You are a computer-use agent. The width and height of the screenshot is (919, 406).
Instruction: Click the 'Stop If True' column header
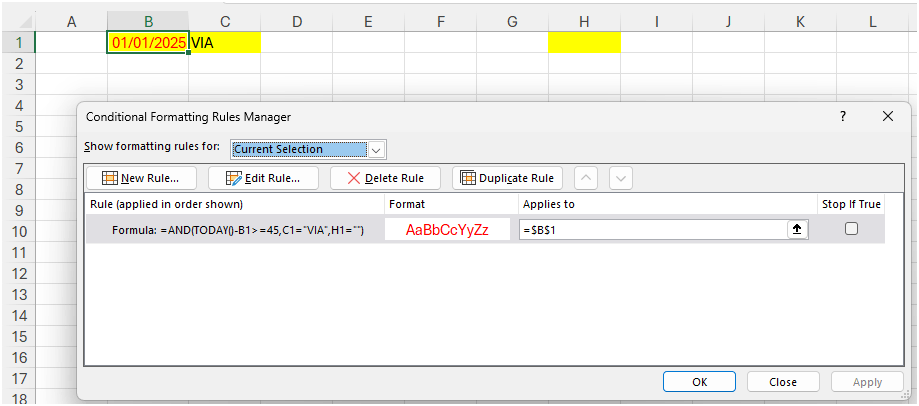851,204
